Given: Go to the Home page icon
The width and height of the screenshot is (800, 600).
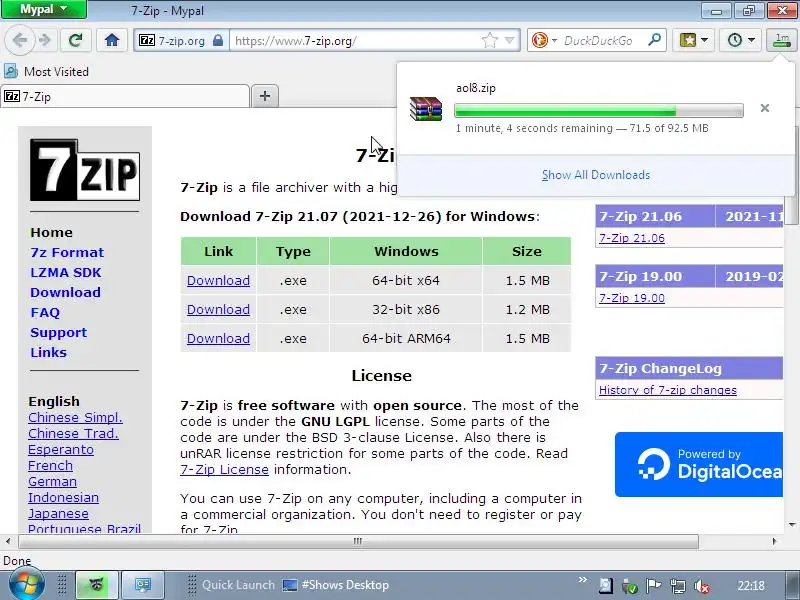Looking at the screenshot, I should click(x=112, y=40).
